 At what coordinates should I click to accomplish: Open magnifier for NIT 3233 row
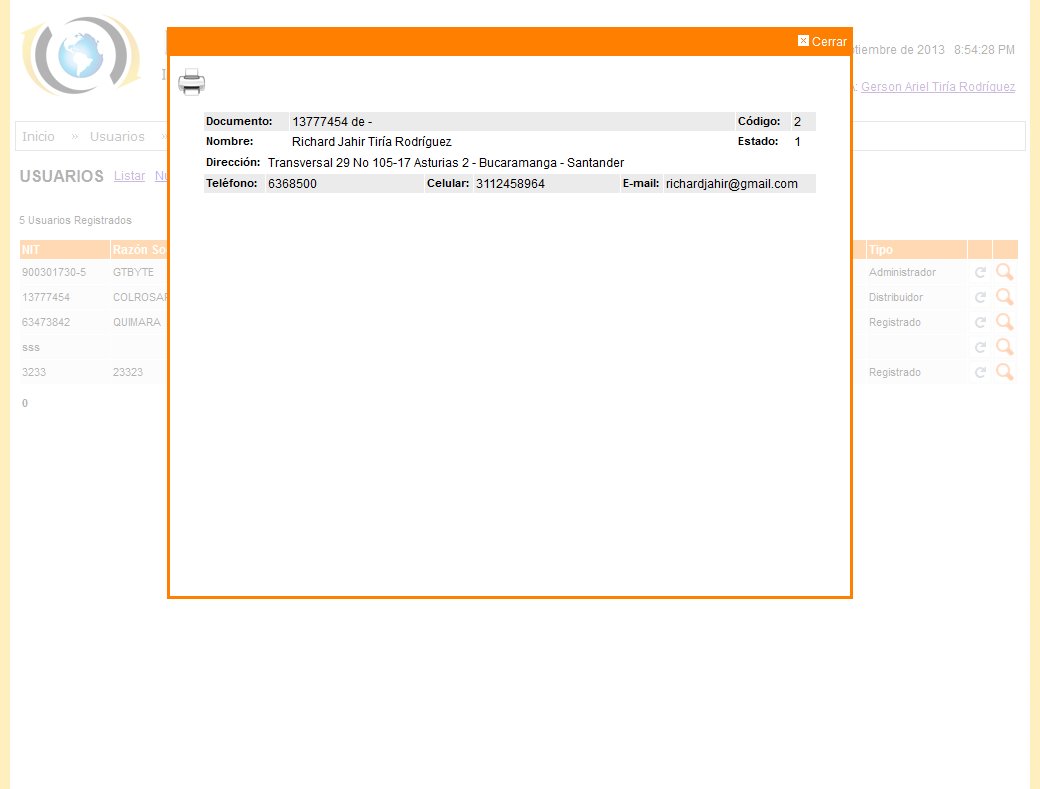[1005, 372]
